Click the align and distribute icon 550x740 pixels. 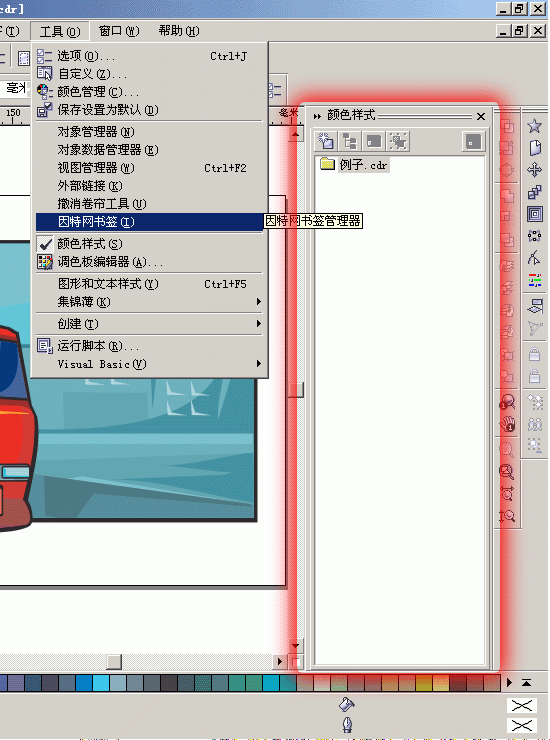[x=534, y=305]
